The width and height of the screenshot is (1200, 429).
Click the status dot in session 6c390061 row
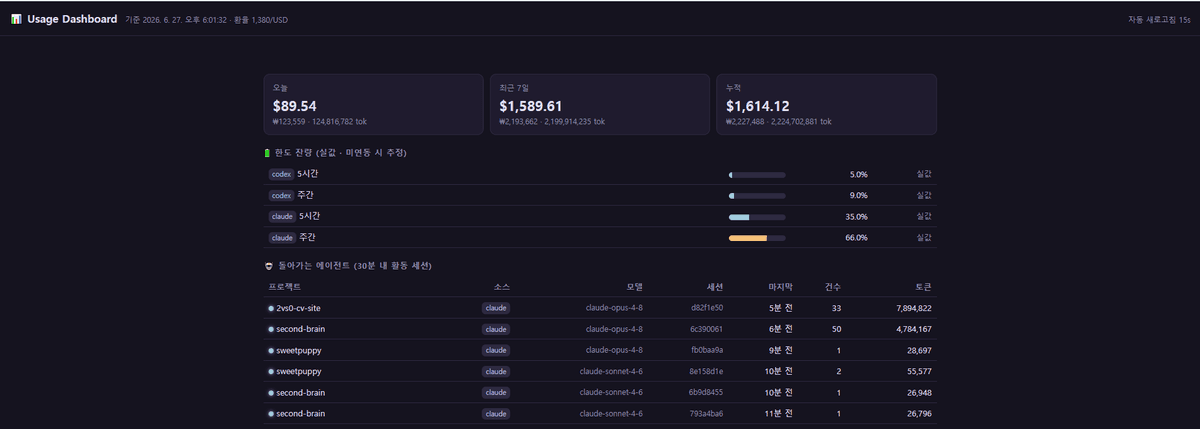[271, 329]
